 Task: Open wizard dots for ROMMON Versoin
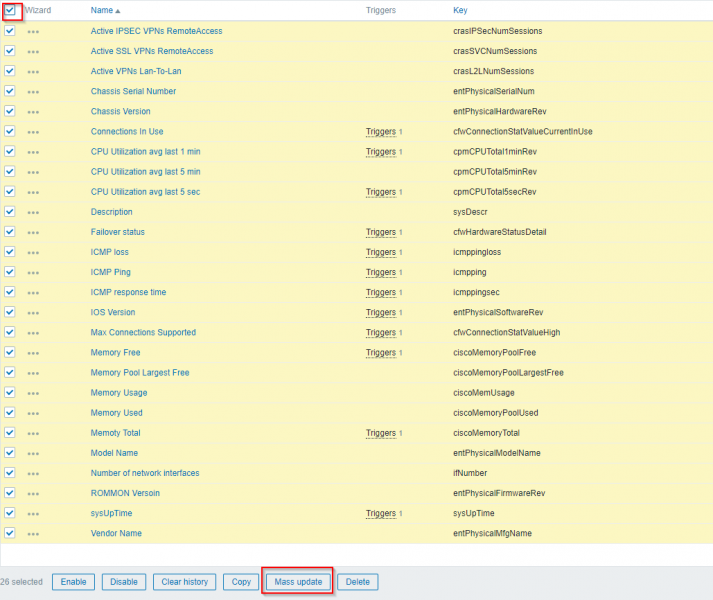click(x=33, y=494)
